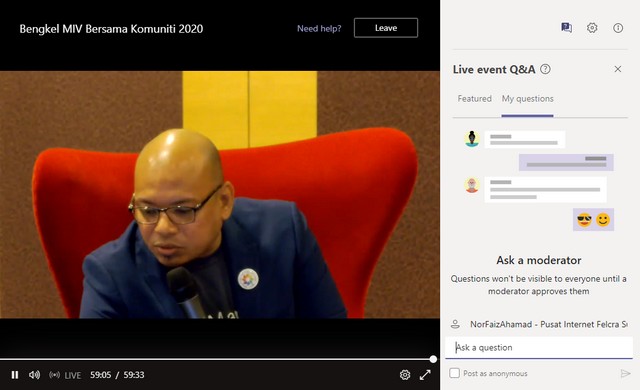Enable Post as anonymous checkbox

[454, 373]
